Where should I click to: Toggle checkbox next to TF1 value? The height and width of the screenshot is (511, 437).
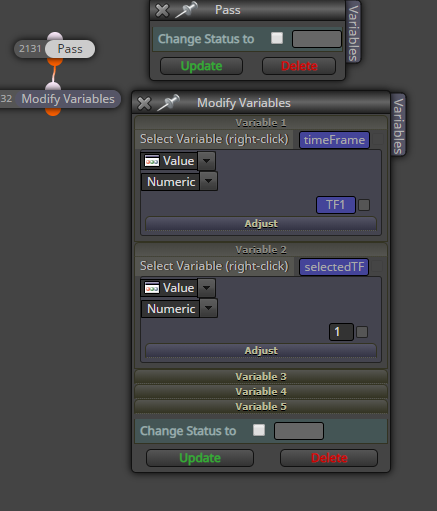pyautogui.click(x=364, y=205)
